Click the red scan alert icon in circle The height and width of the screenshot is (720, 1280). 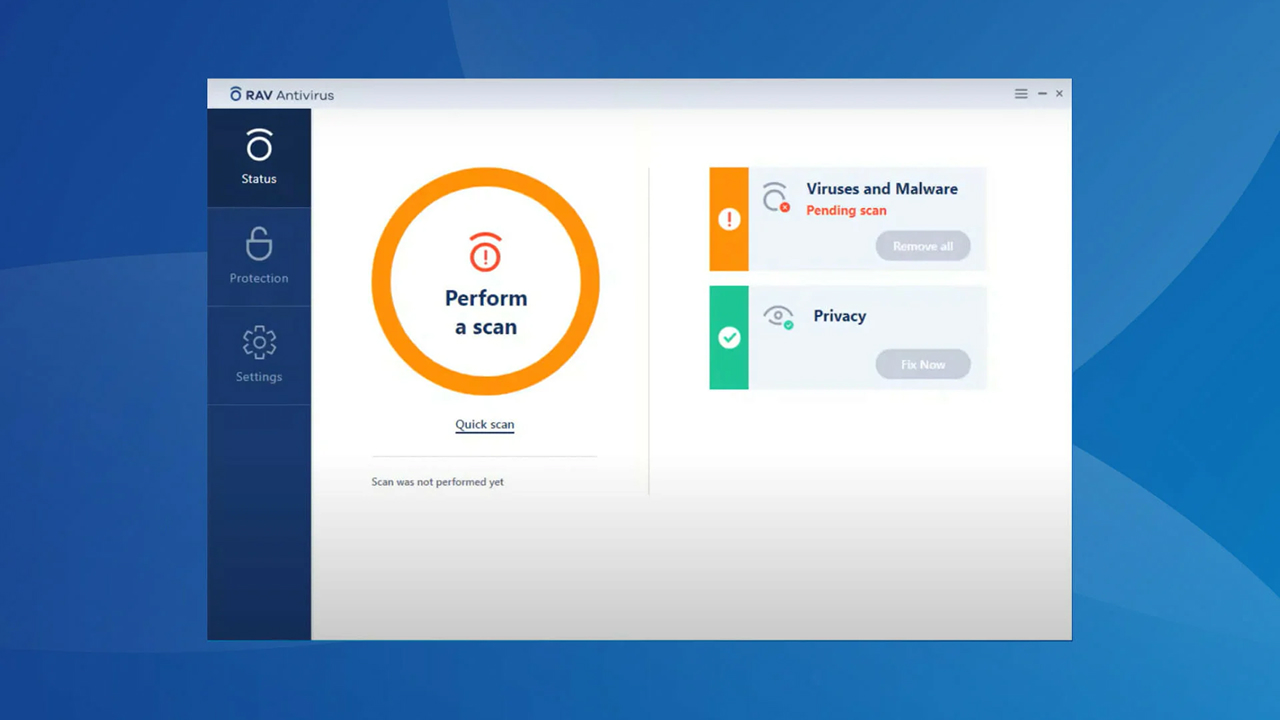click(x=485, y=252)
